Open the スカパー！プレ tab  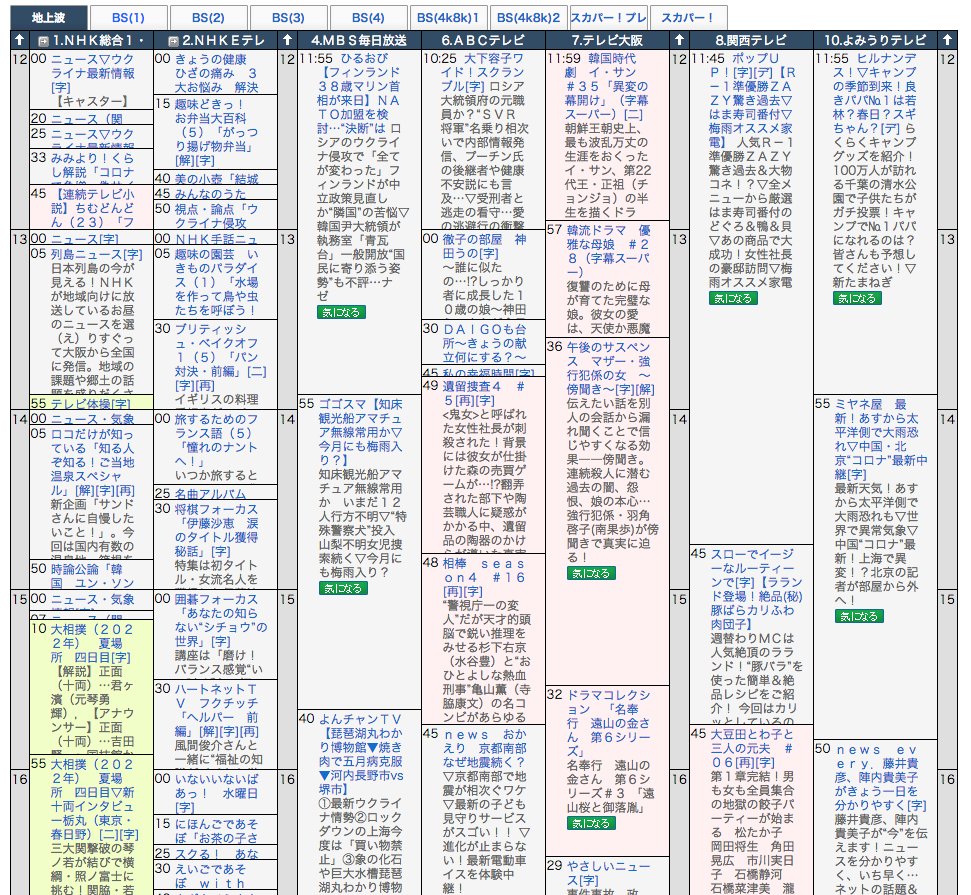tap(608, 18)
